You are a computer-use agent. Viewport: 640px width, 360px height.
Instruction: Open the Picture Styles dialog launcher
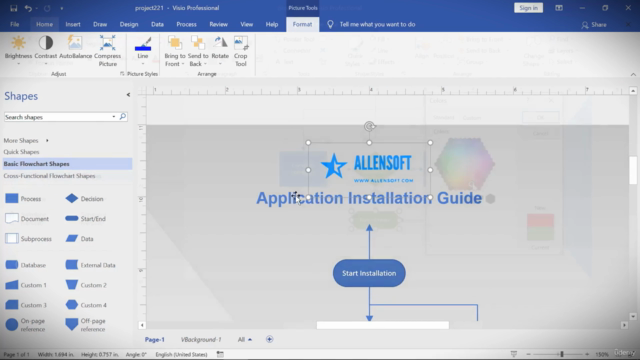[x=122, y=74]
